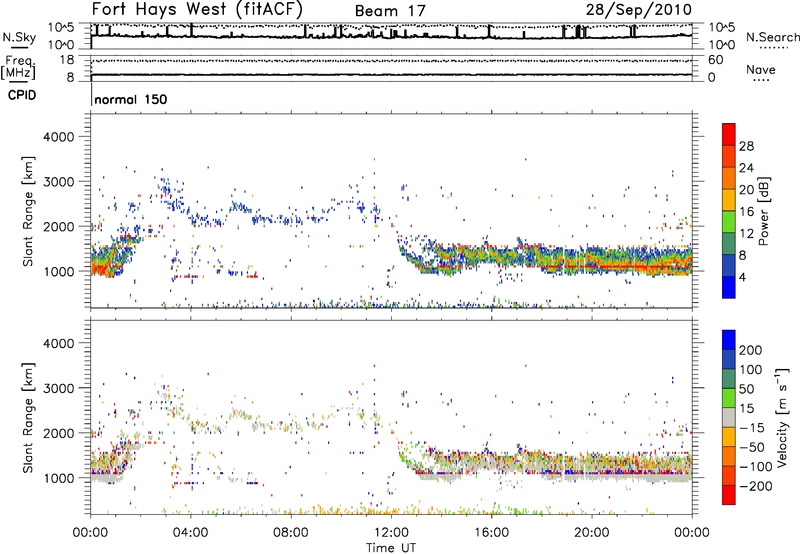800x554 pixels.
Task: Click the 'normal 150' CPID text
Action: pos(131,99)
